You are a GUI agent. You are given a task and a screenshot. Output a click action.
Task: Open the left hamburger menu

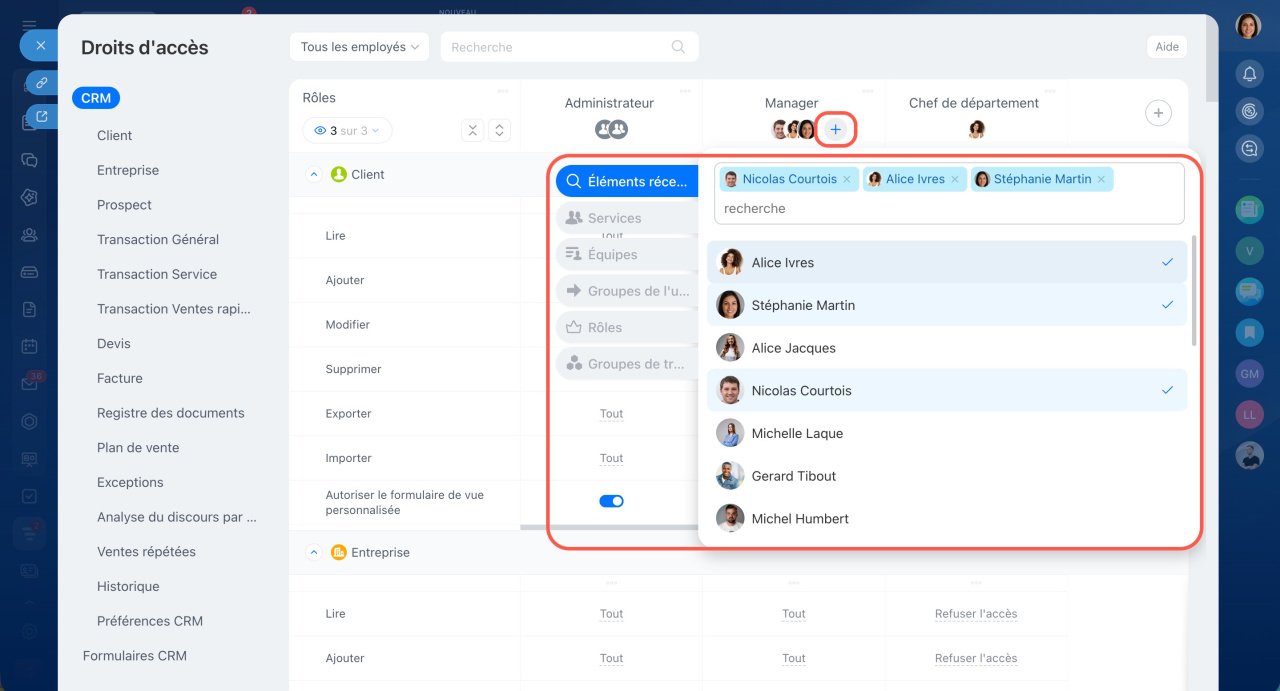click(29, 25)
